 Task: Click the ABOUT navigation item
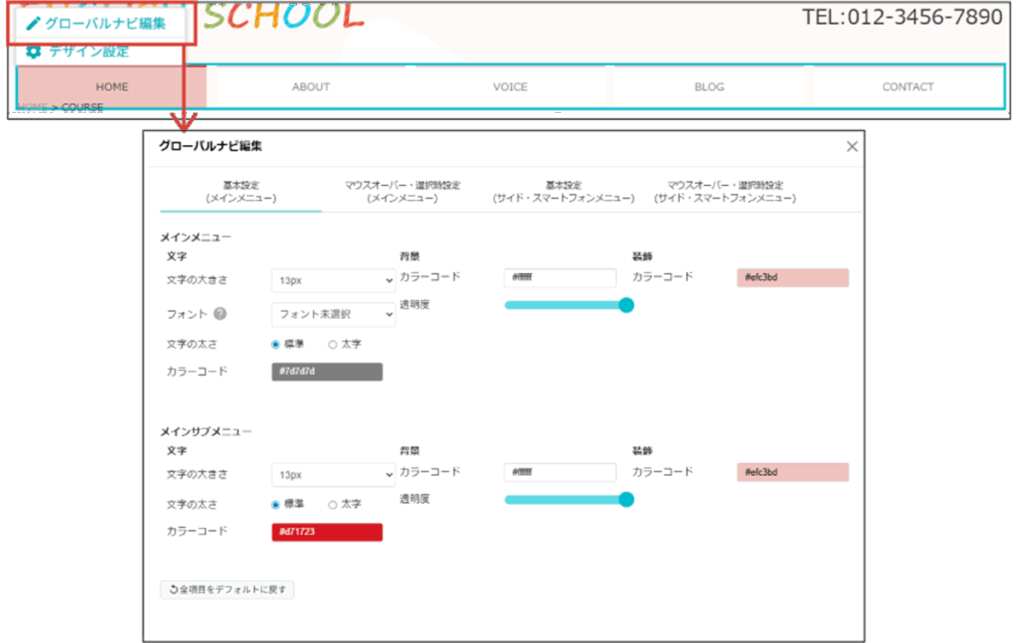tap(311, 87)
